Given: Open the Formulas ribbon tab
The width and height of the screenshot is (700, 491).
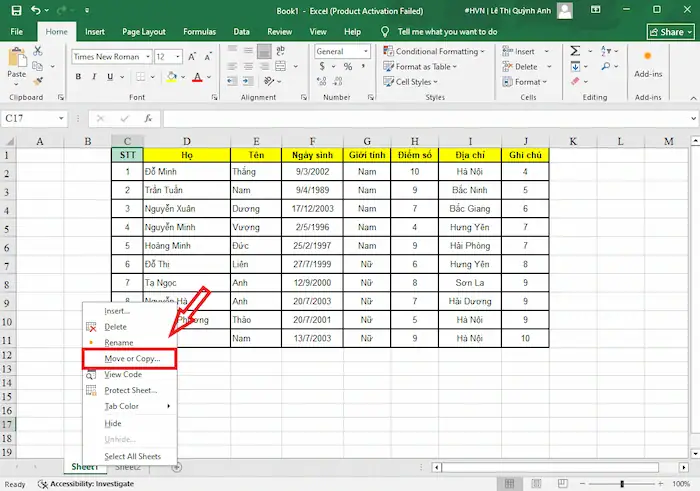Looking at the screenshot, I should pyautogui.click(x=199, y=31).
